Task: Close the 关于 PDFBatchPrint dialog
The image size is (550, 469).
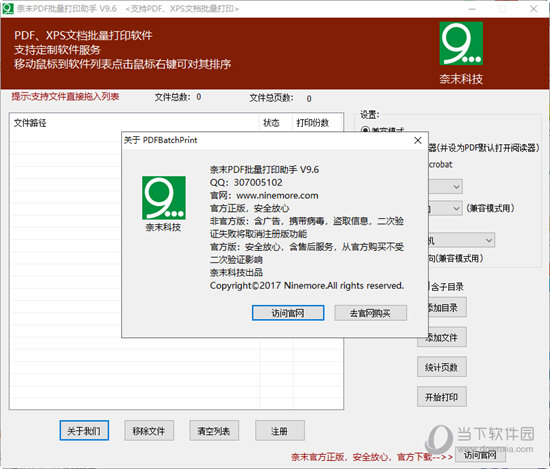Action: pos(417,140)
